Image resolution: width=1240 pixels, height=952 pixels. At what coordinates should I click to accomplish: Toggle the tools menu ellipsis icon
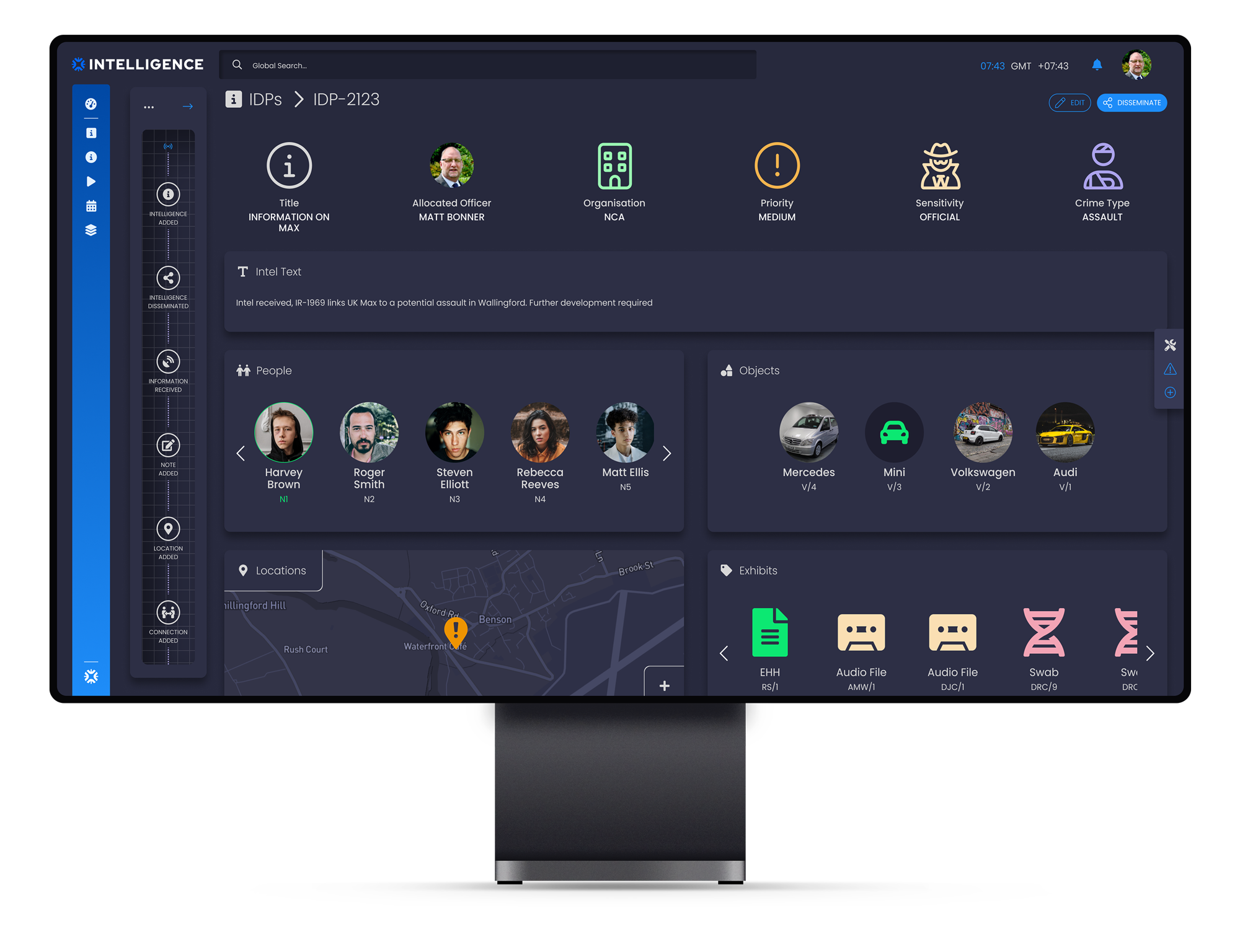pyautogui.click(x=148, y=107)
